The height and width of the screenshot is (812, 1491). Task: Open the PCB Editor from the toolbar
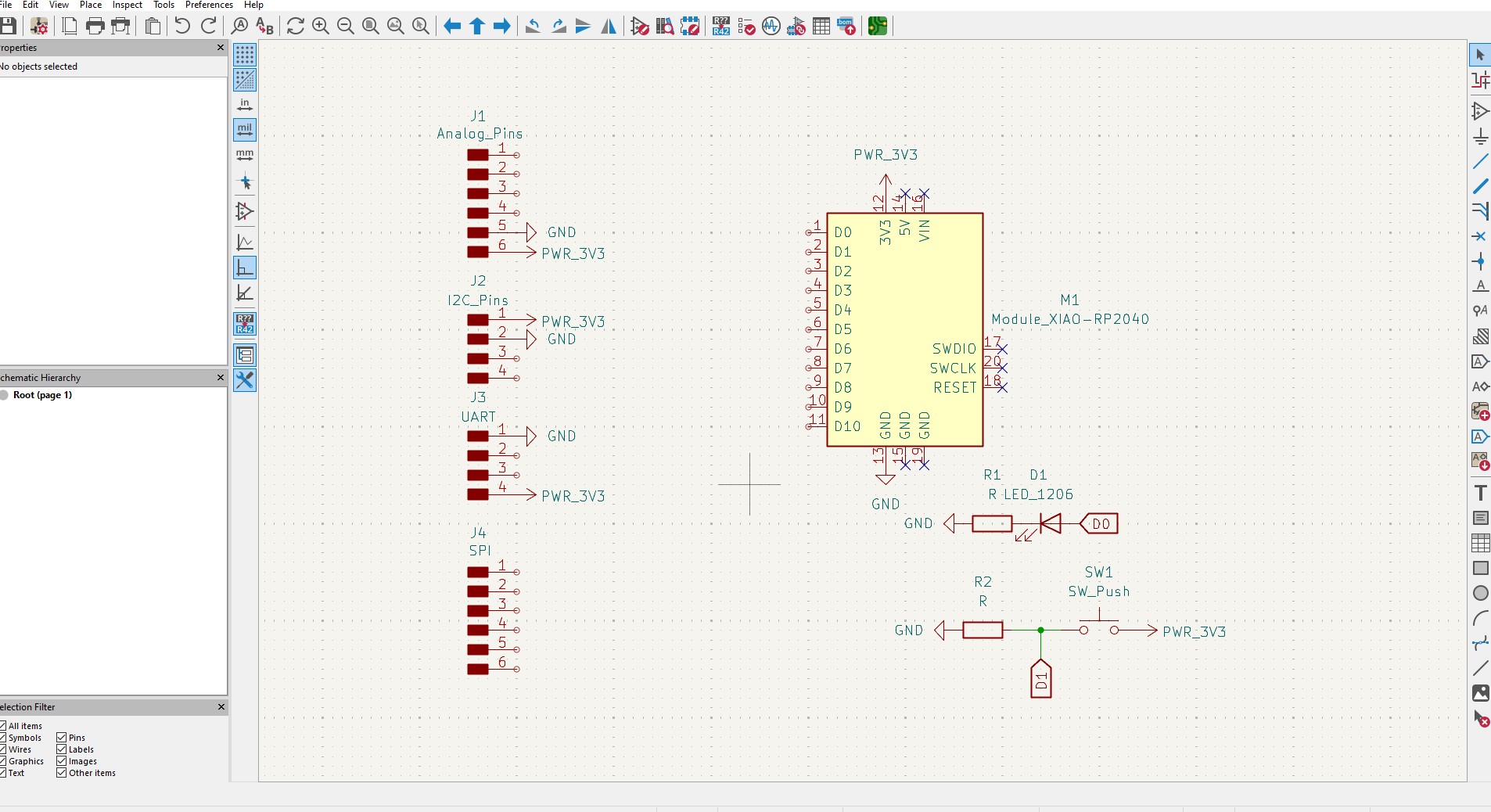878,26
